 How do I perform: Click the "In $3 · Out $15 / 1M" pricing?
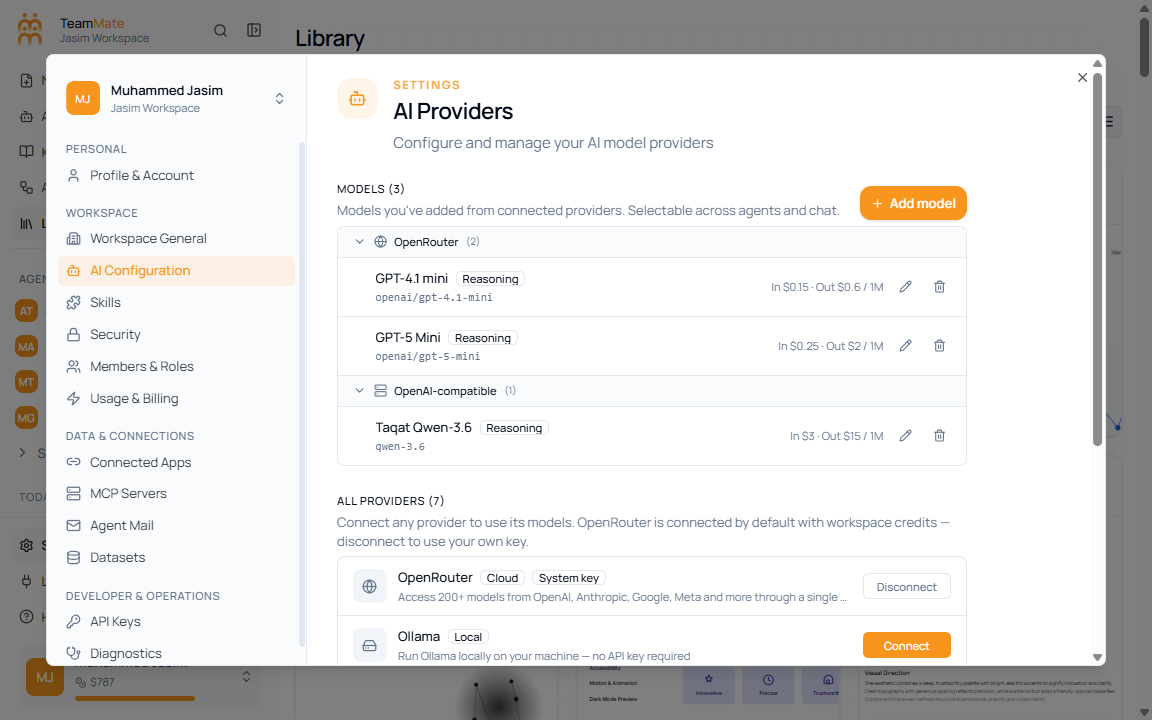[x=837, y=436]
